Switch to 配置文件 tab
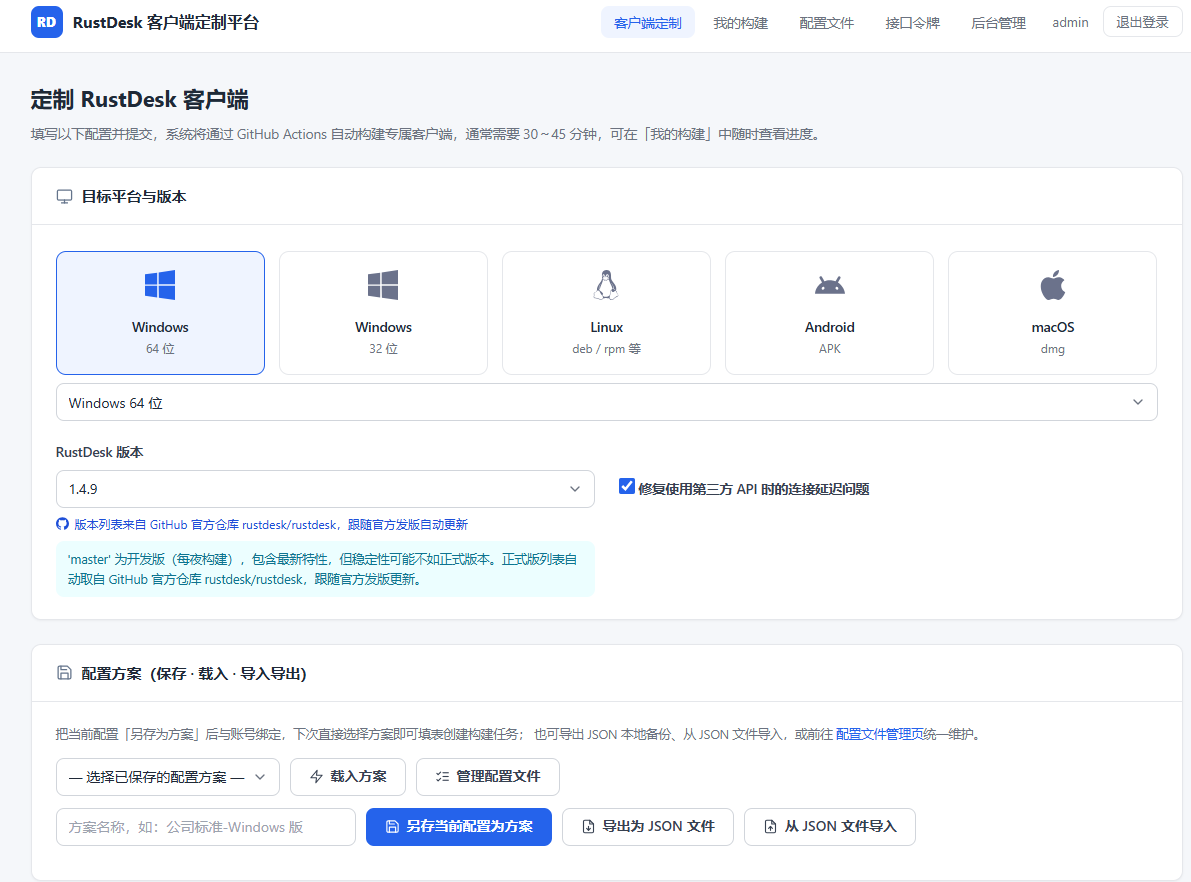The image size is (1191, 882). click(x=826, y=23)
